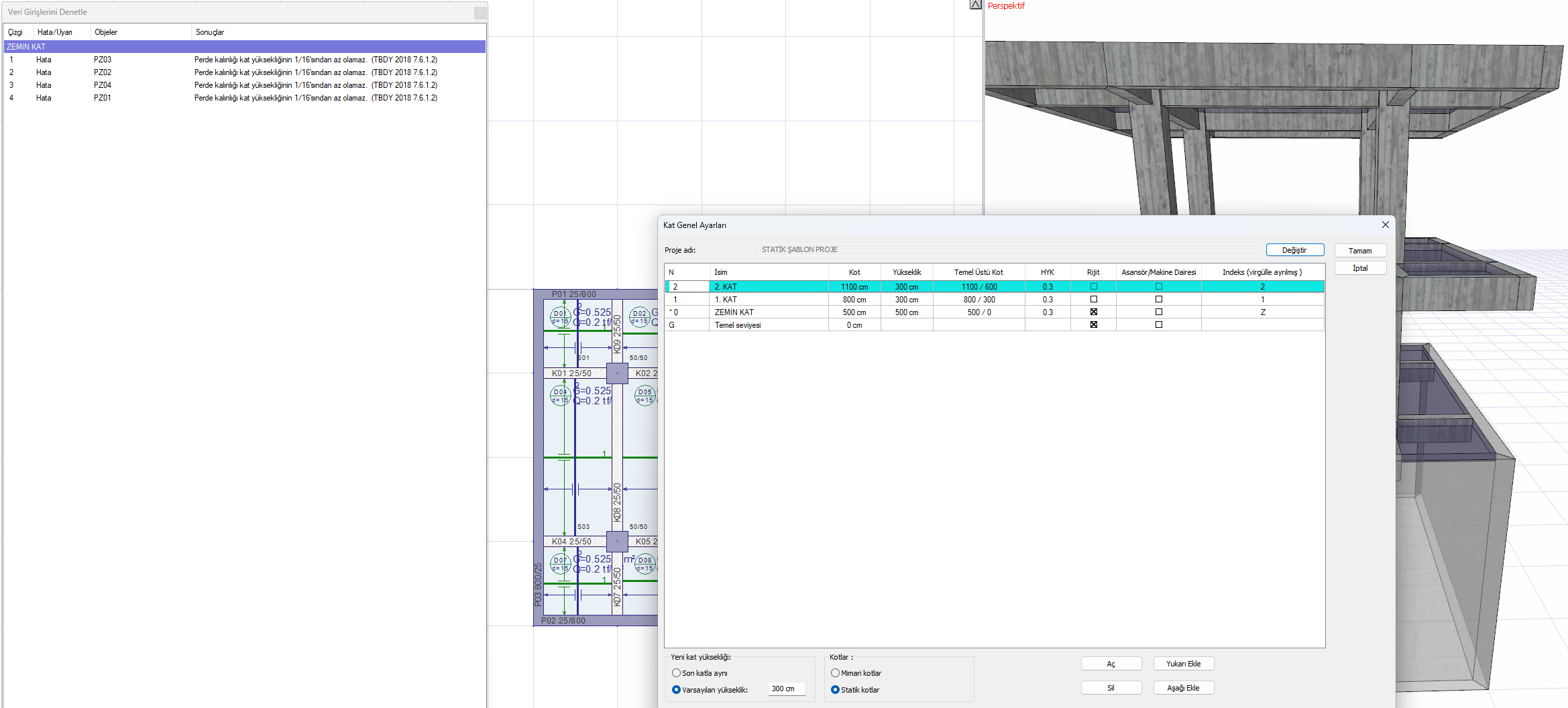Click the 500 / 0 Temel Üstü Kot cell

(979, 312)
